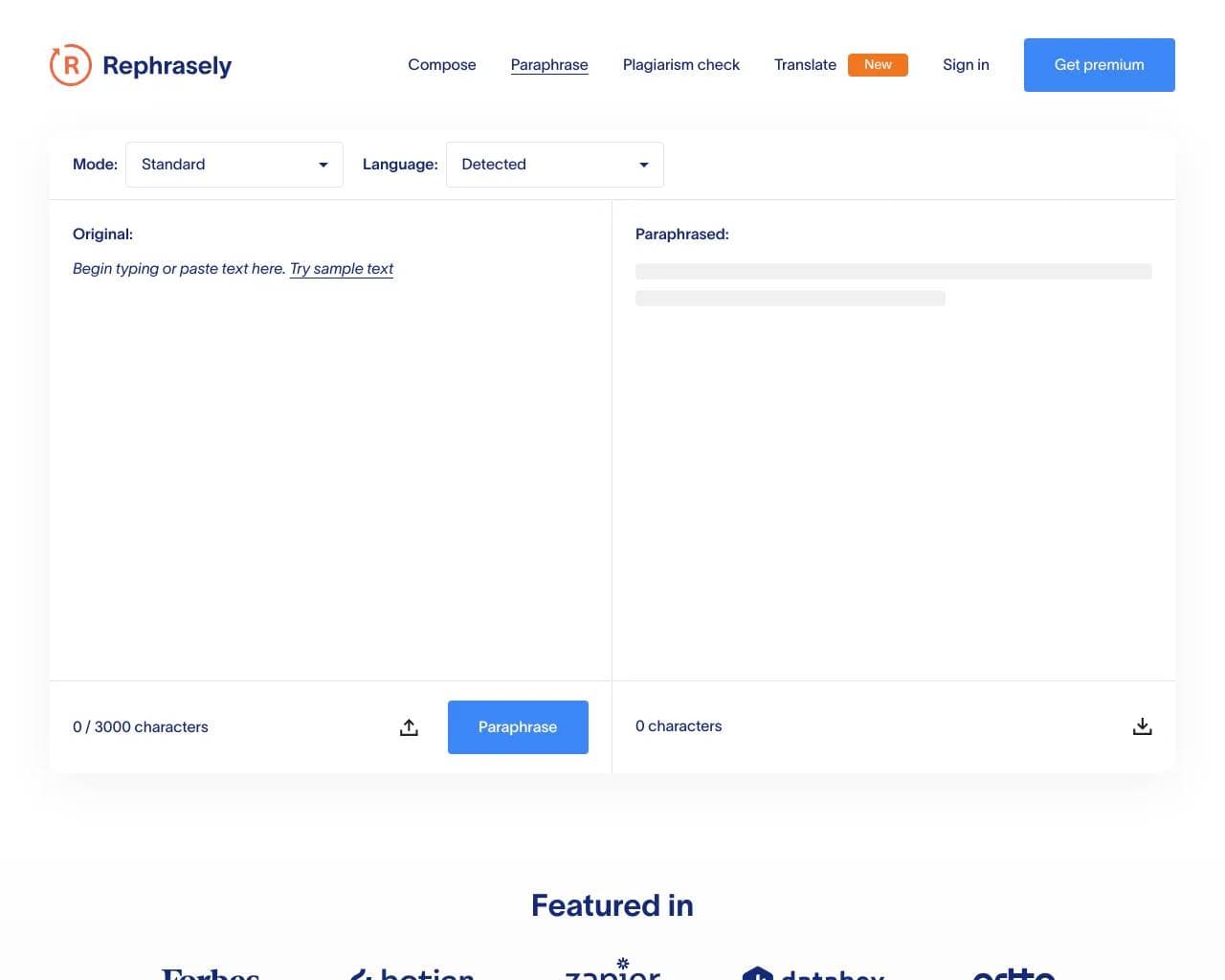Select the Paraphrase navigation item

point(549,65)
